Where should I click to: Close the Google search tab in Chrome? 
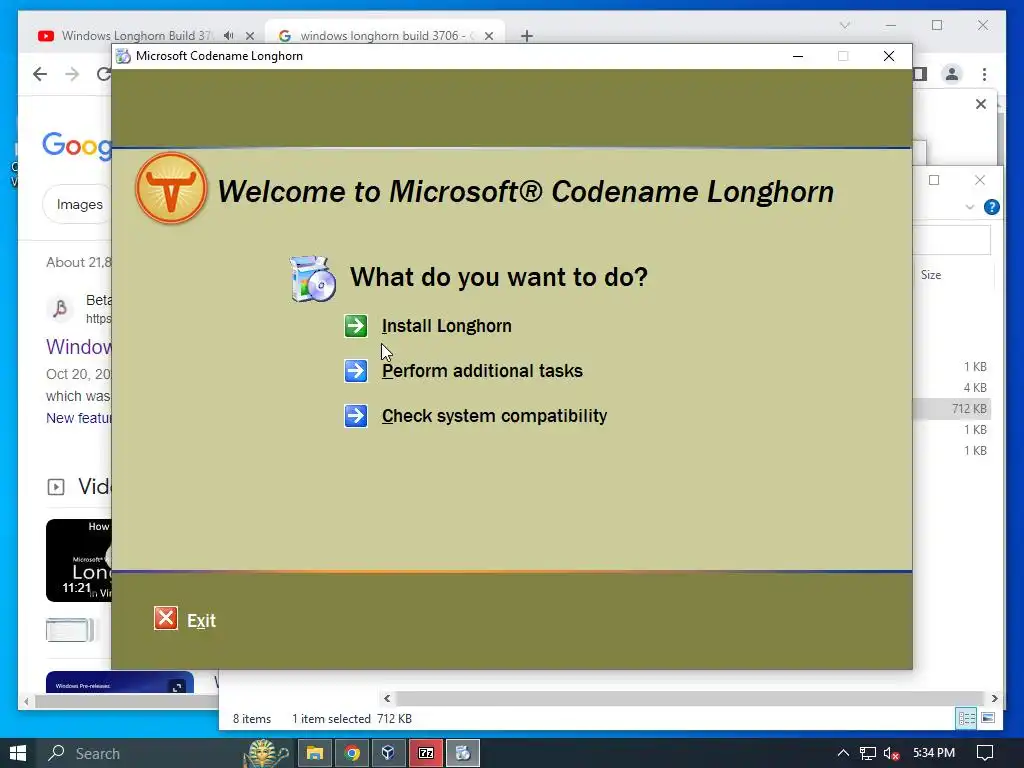pyautogui.click(x=488, y=36)
